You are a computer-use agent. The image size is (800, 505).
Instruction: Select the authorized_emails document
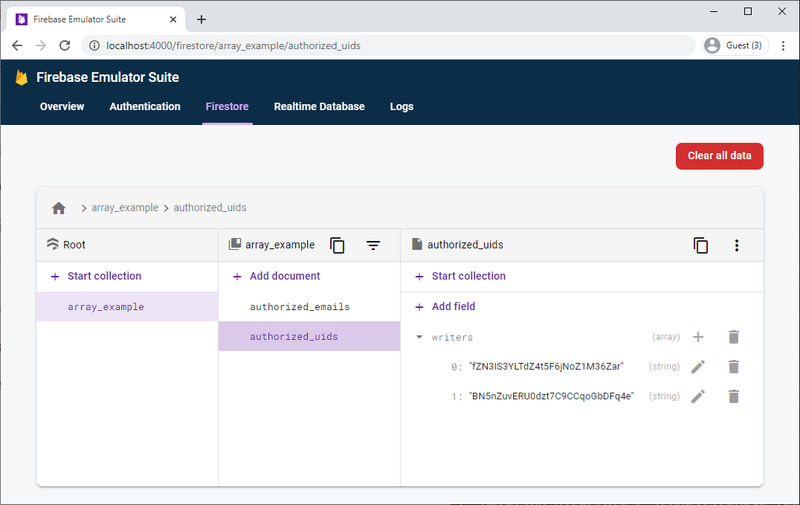(x=299, y=307)
